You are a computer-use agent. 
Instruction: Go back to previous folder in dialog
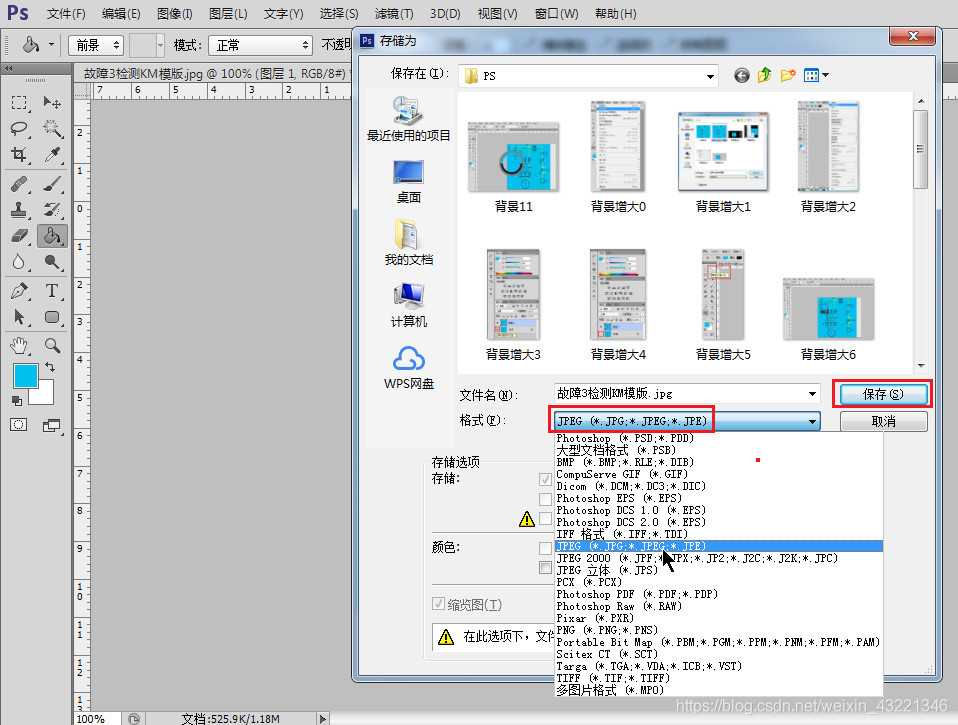coord(742,75)
